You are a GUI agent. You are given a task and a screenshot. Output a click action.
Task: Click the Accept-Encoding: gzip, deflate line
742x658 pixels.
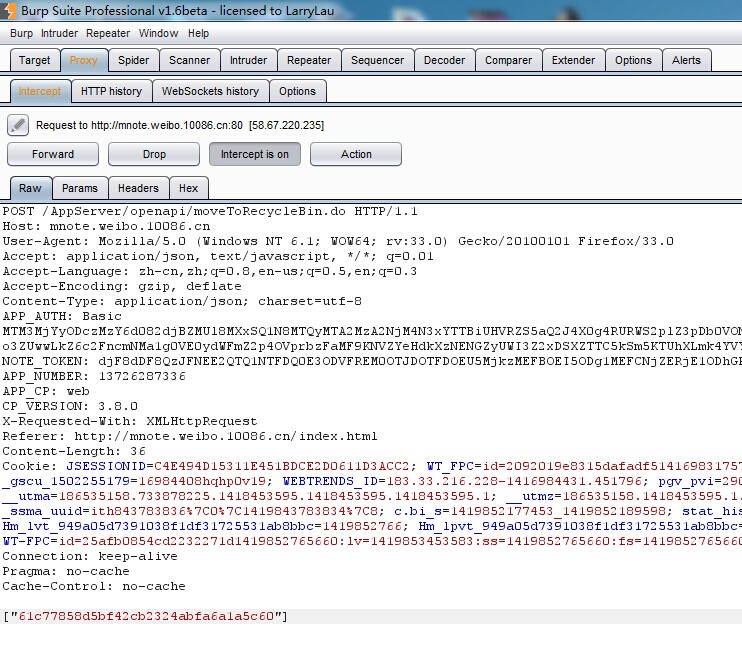coord(122,286)
